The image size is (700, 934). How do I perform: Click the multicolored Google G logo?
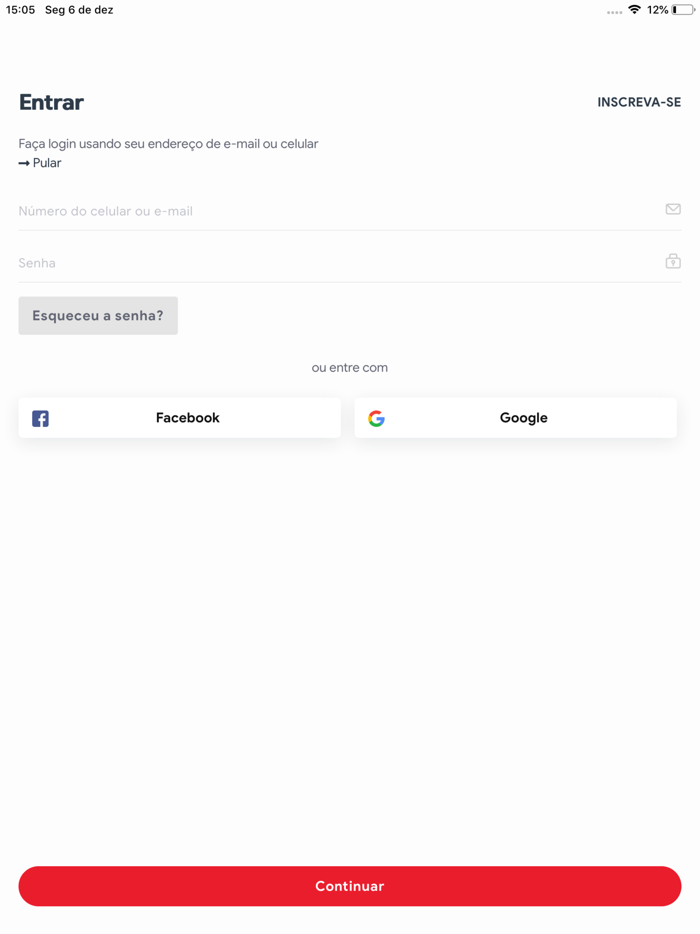click(x=376, y=418)
